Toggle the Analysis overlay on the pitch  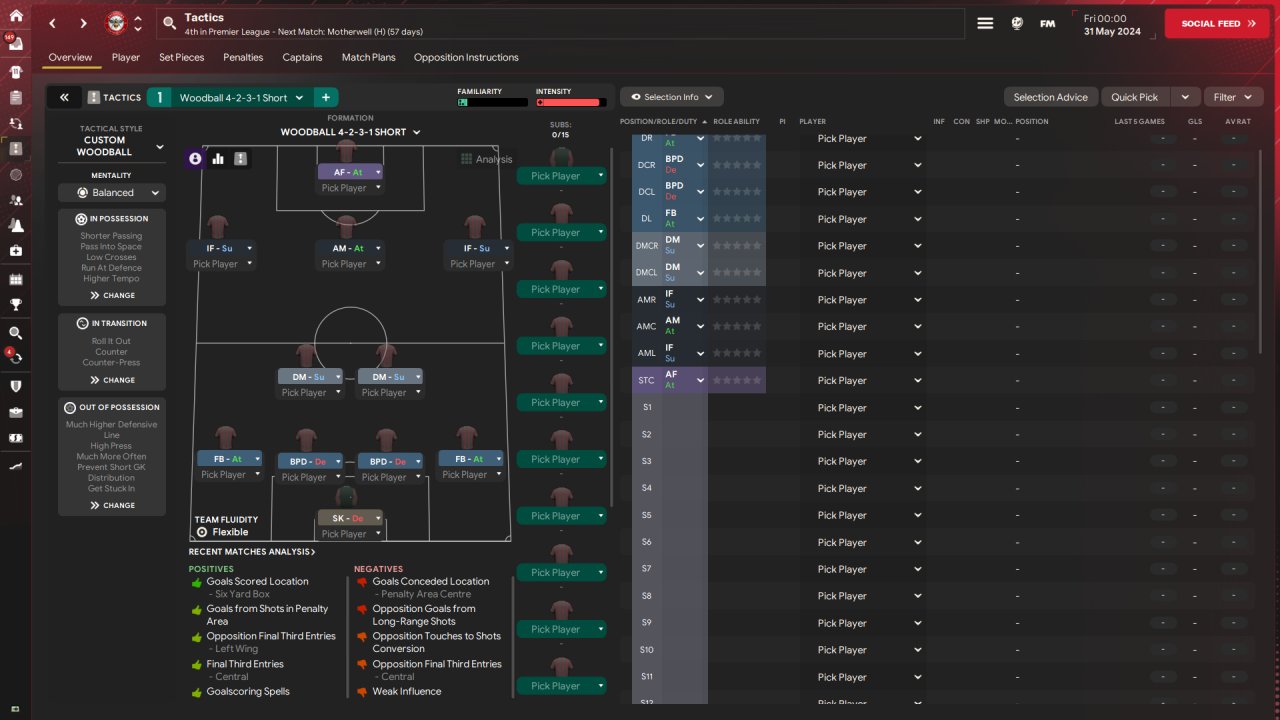[x=487, y=159]
